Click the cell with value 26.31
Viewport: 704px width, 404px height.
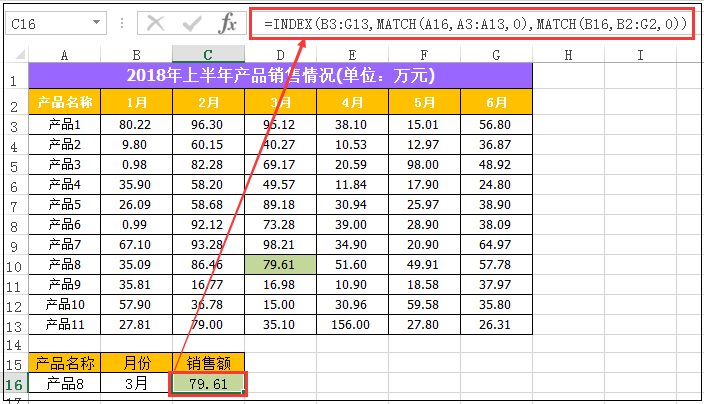496,325
